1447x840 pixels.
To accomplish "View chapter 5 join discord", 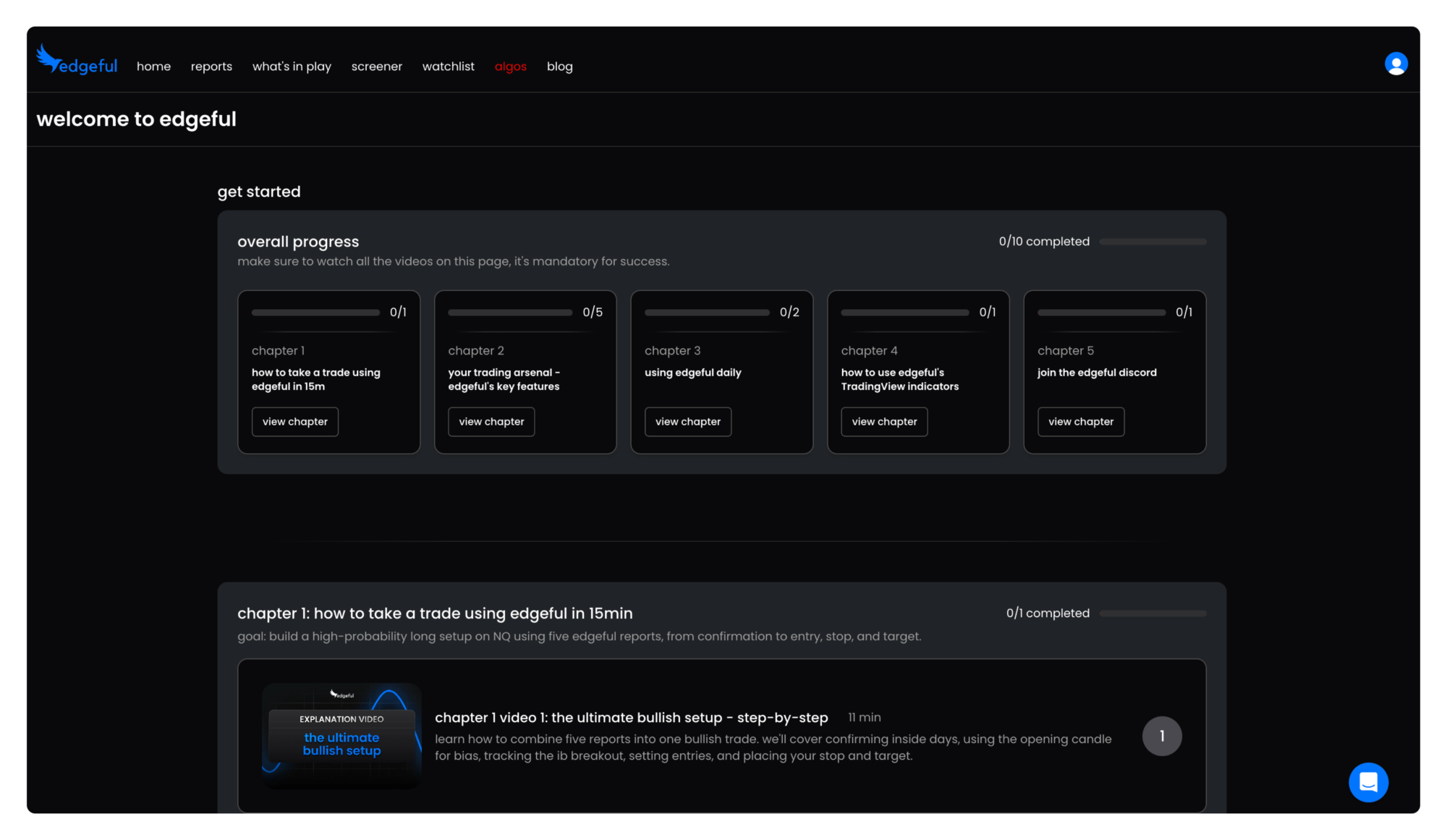I will pyautogui.click(x=1080, y=422).
